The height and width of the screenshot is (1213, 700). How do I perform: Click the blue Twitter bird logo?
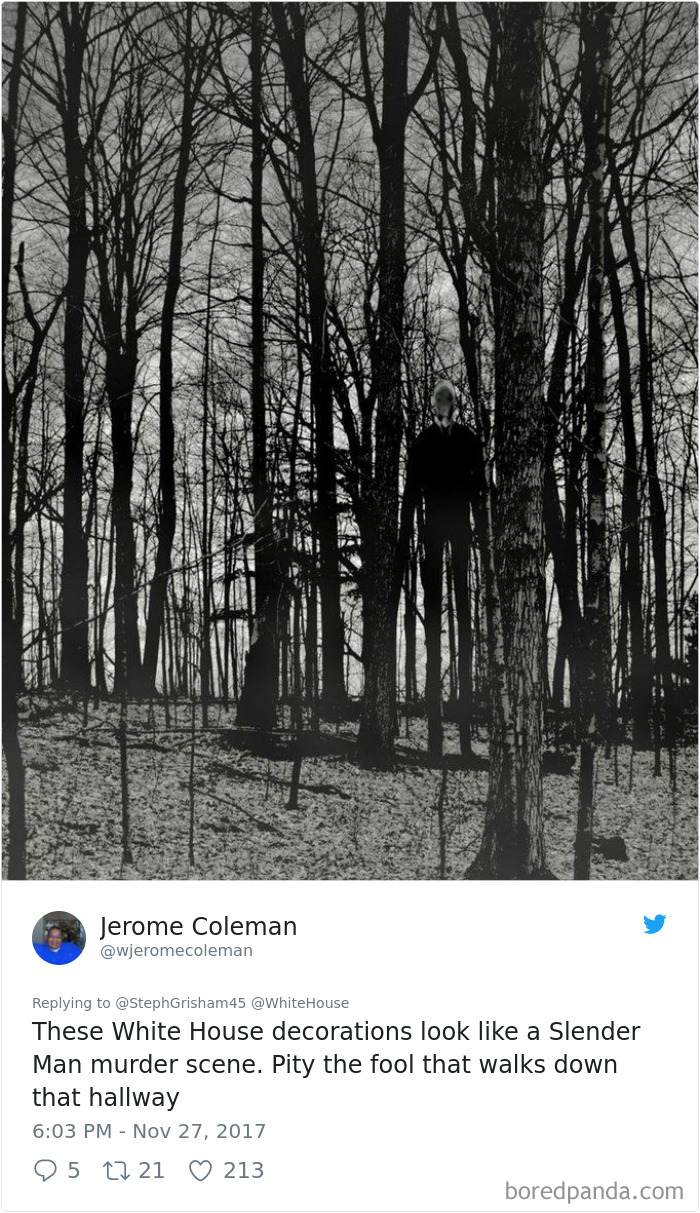655,924
